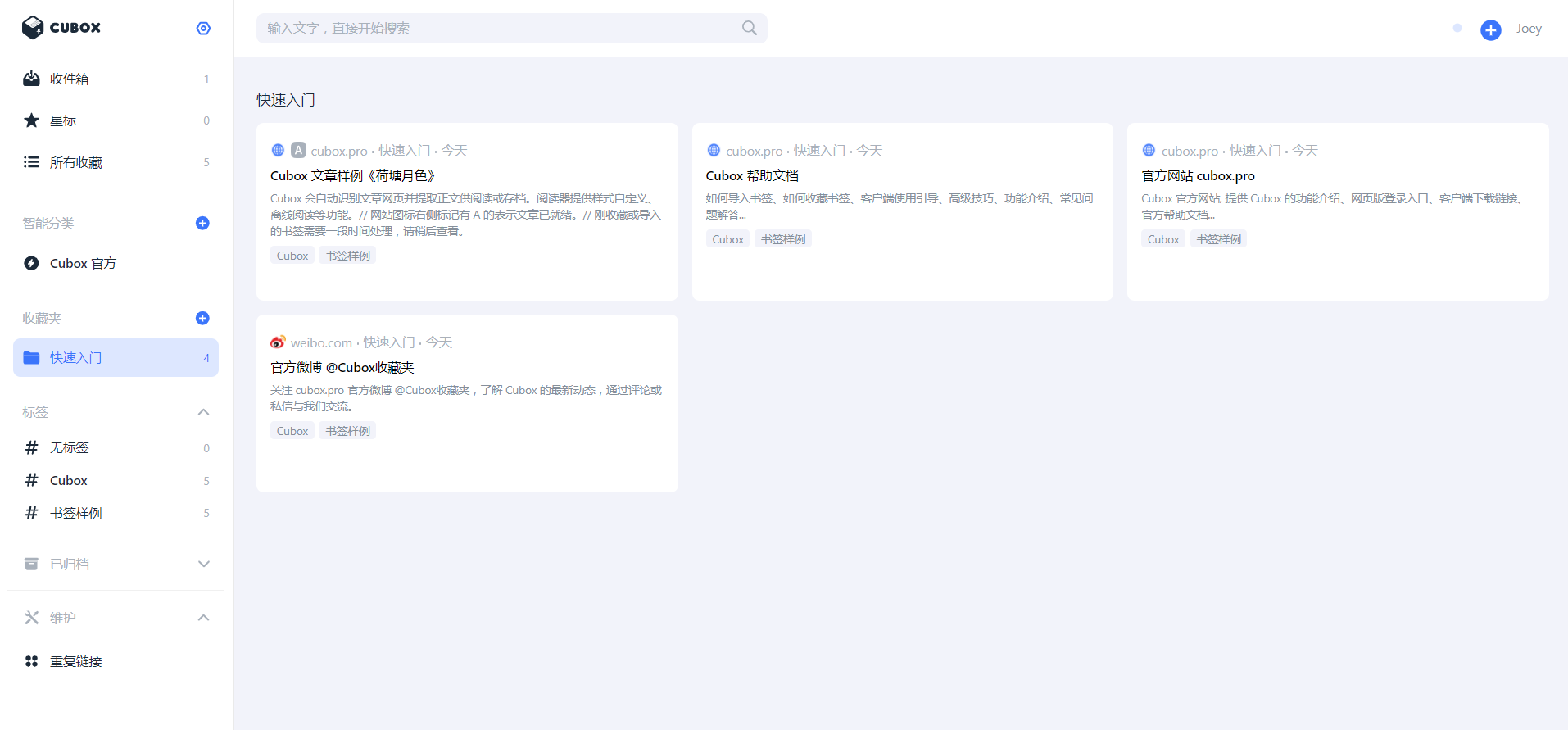Focus the search field 输入文字，直接开始搜索
Screen dimensions: 1568x730
point(511,28)
